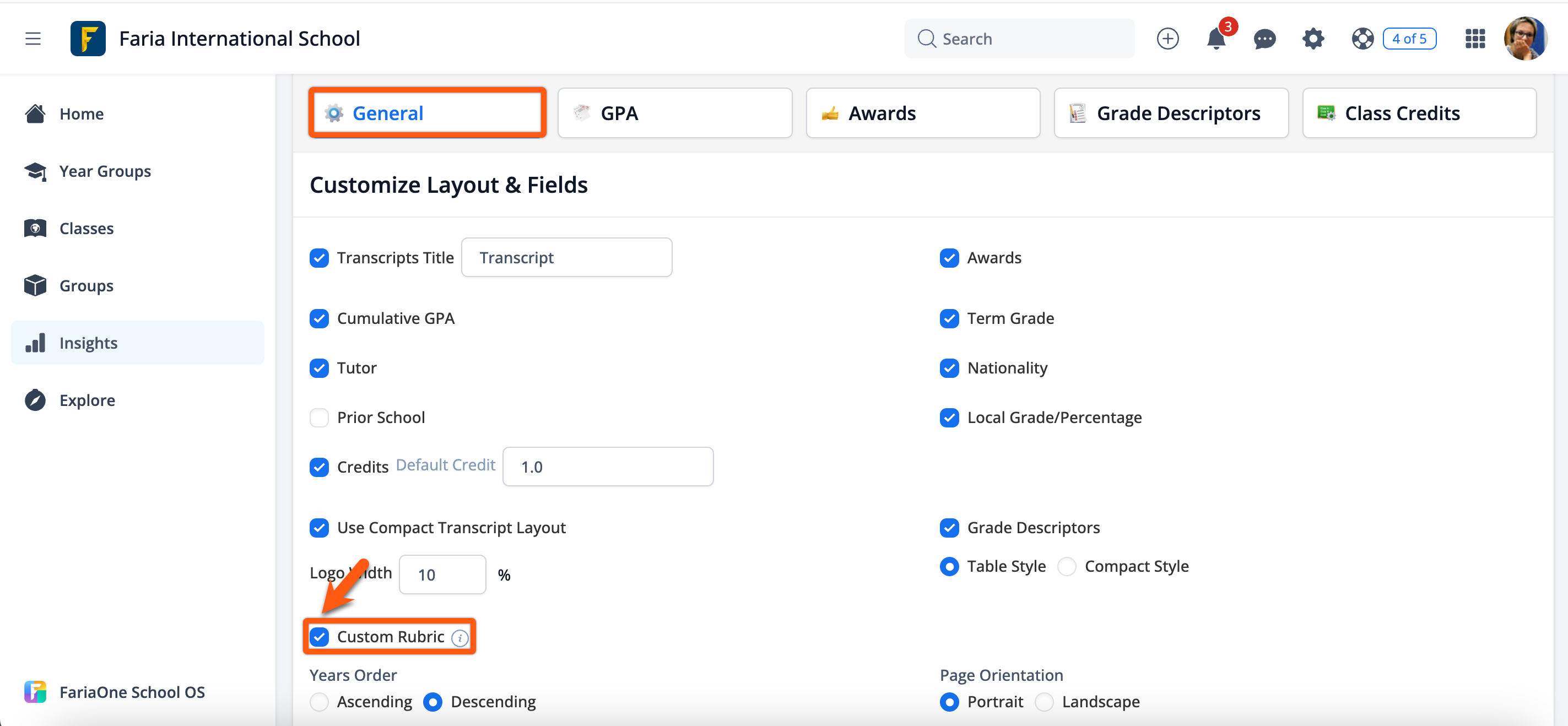This screenshot has width=1568, height=726.
Task: Click the Custom Rubric info icon
Action: coord(459,638)
